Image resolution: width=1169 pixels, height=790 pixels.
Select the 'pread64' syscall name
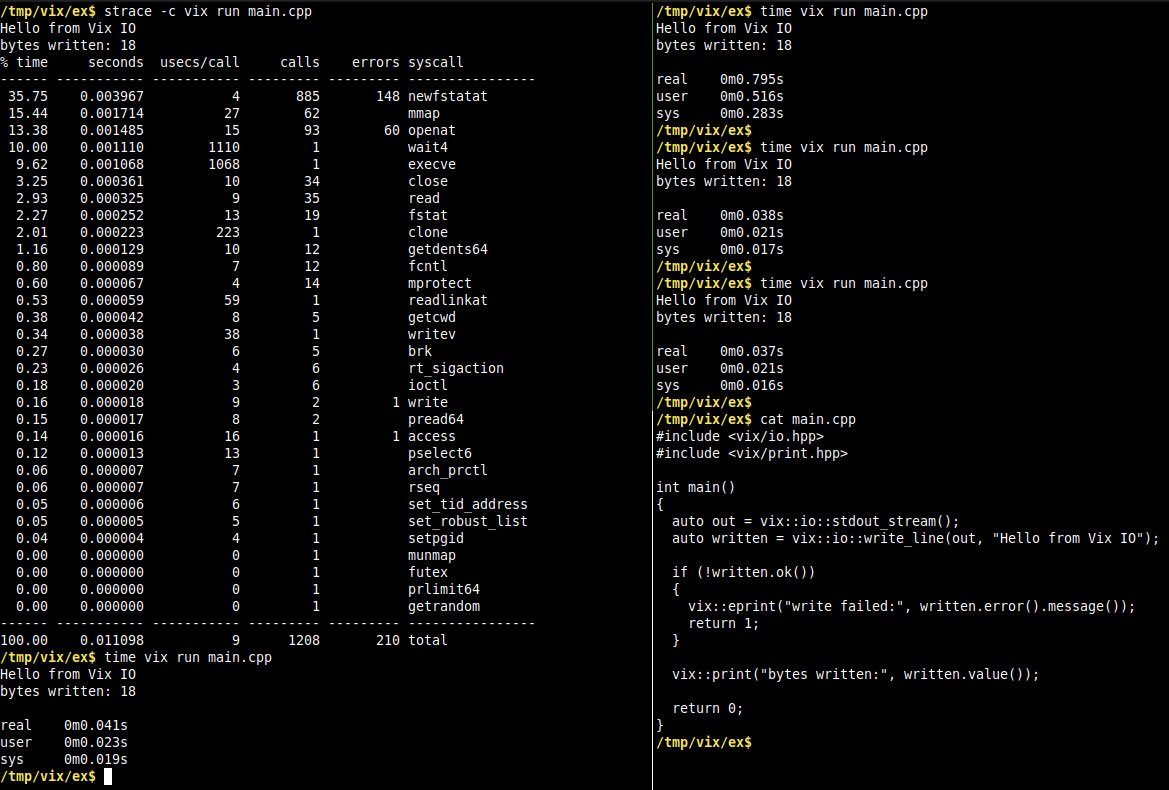(x=435, y=420)
